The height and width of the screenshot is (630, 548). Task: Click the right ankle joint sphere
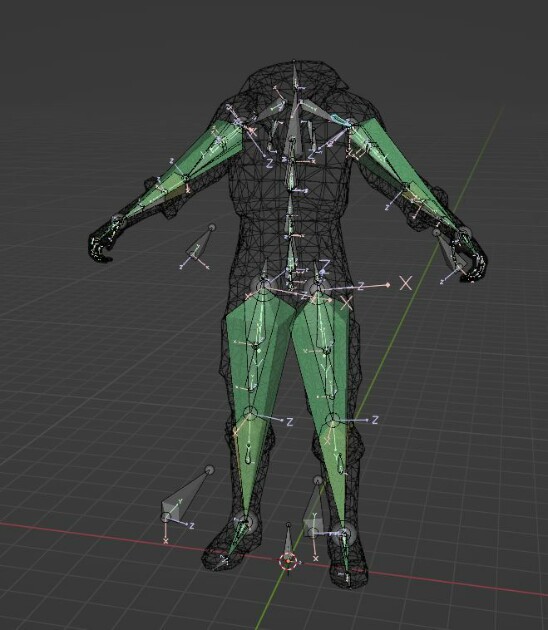pyautogui.click(x=342, y=534)
